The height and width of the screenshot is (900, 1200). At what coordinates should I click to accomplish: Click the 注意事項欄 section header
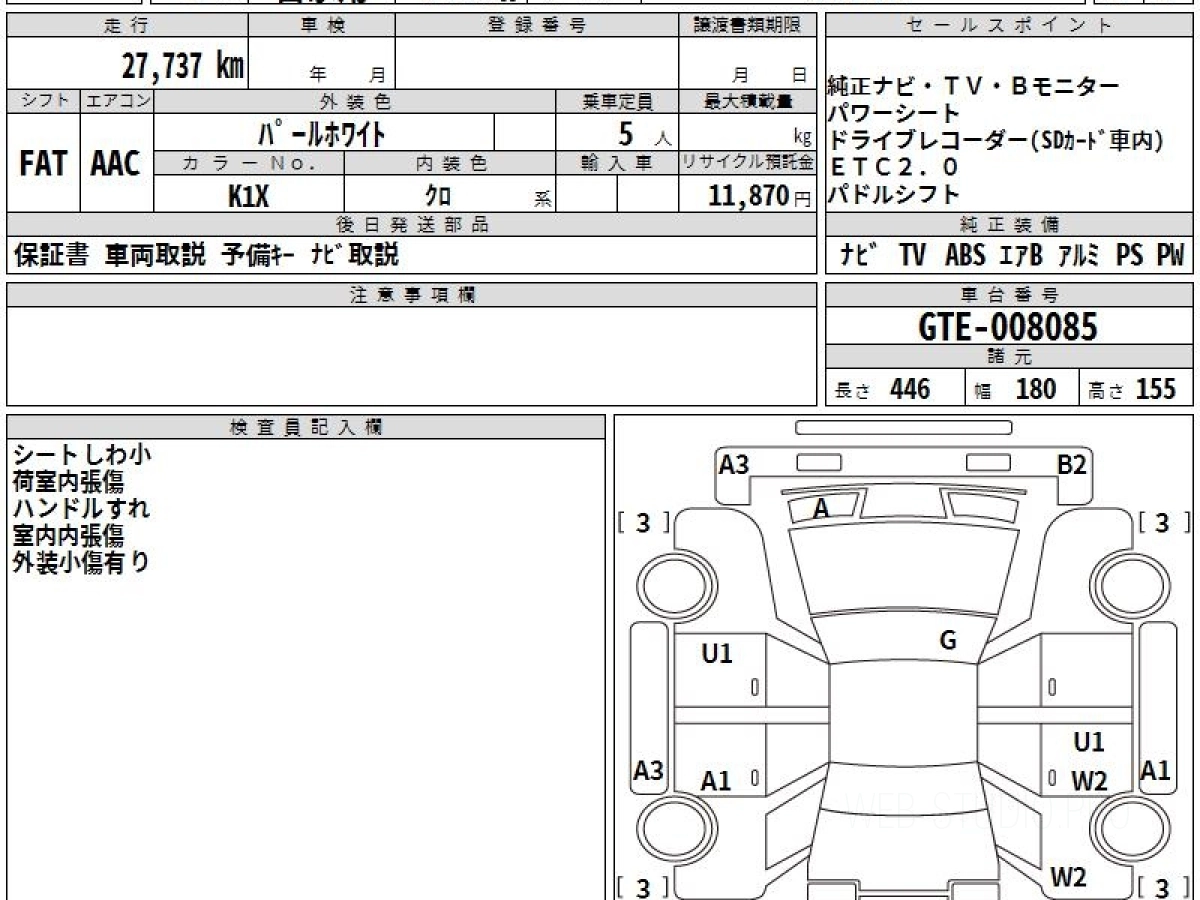tap(411, 294)
